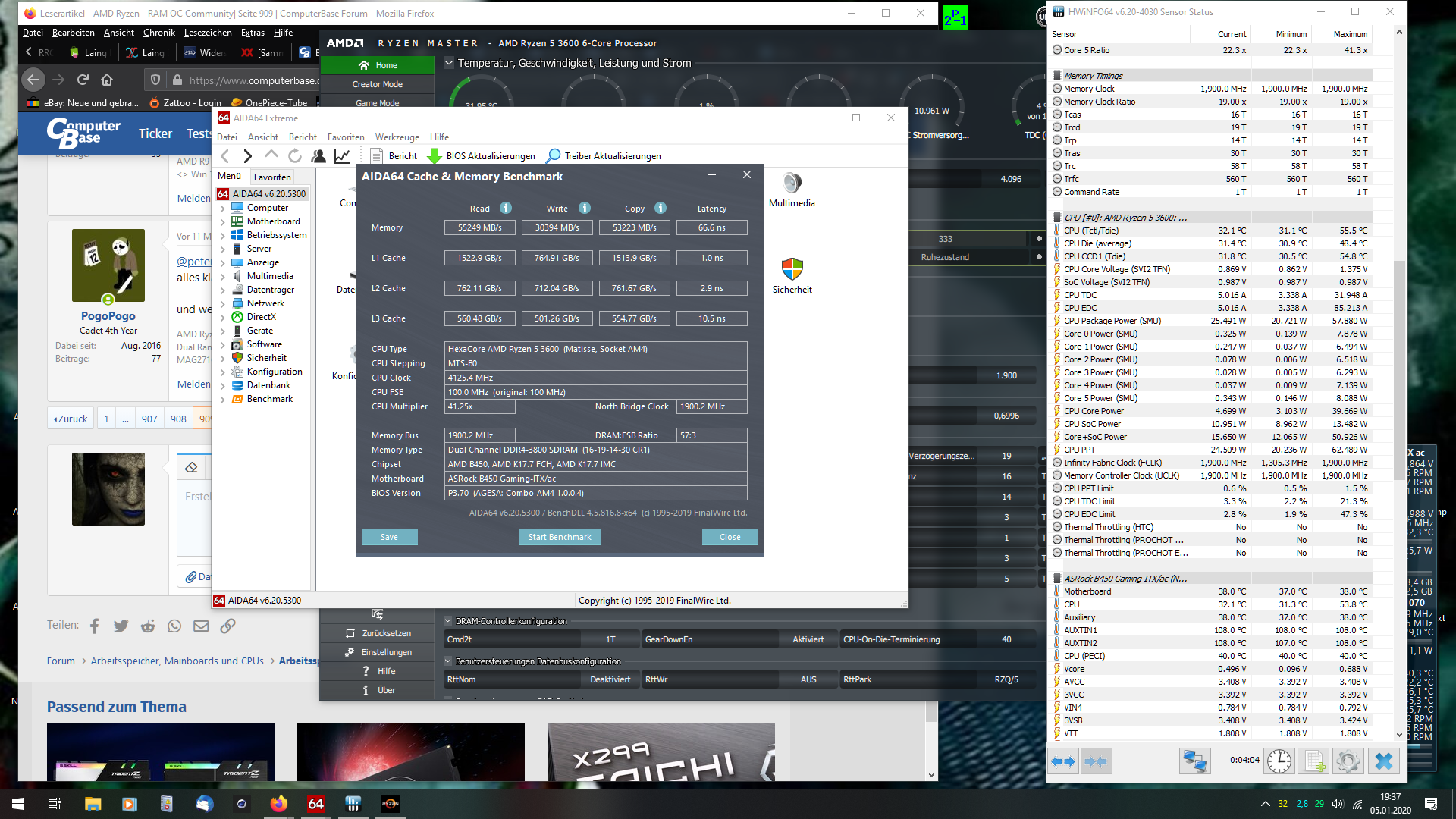This screenshot has width=1456, height=819.
Task: Click the Save button in benchmark dialog
Action: (x=389, y=537)
